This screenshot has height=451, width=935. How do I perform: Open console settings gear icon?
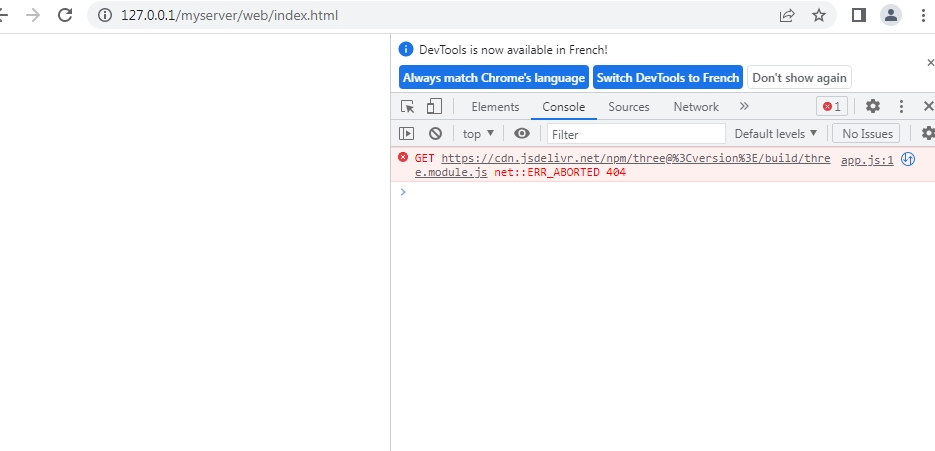tap(928, 133)
